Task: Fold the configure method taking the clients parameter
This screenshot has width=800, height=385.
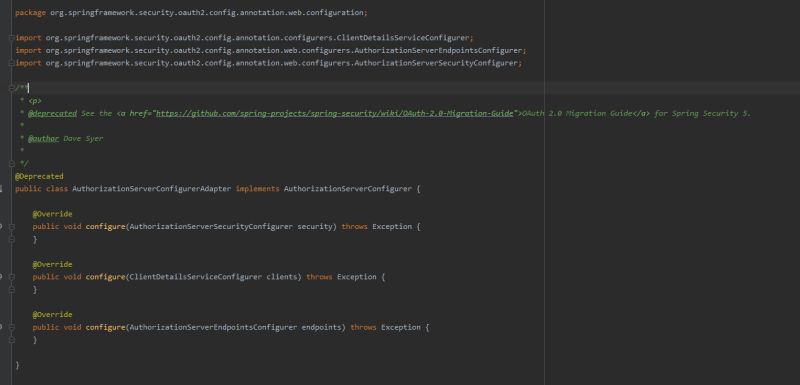Action: pos(11,277)
